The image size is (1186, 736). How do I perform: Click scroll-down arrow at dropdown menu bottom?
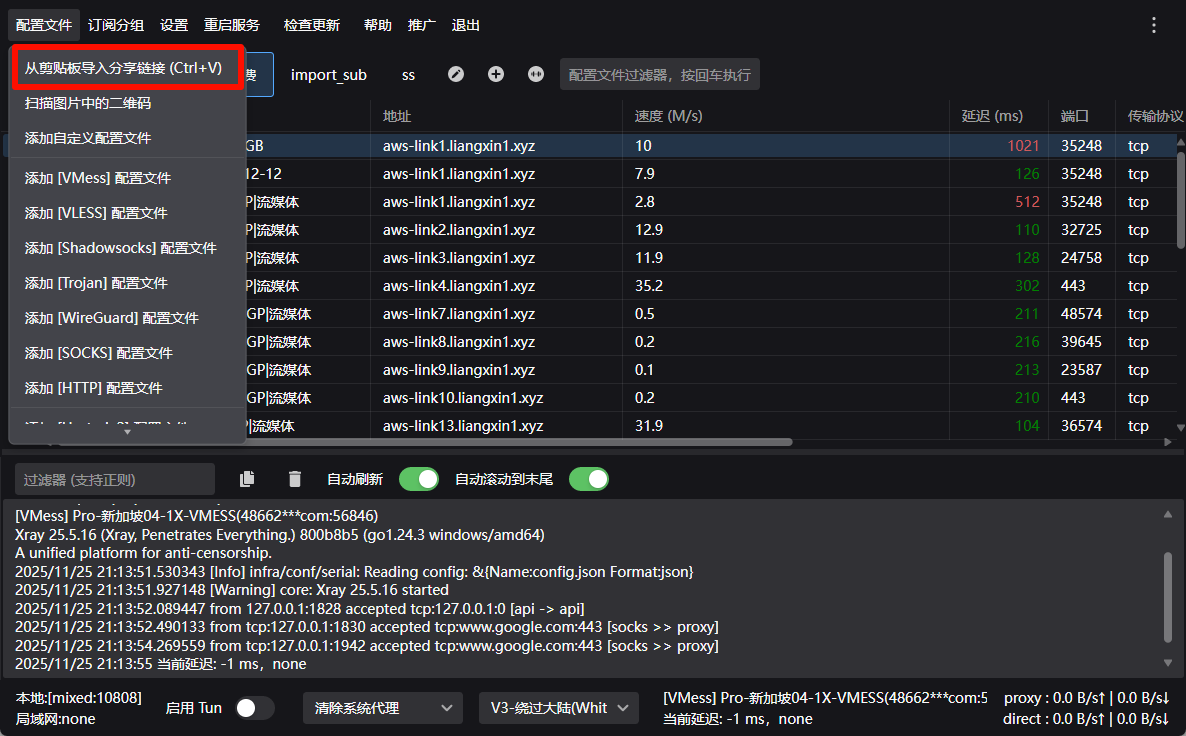(127, 433)
